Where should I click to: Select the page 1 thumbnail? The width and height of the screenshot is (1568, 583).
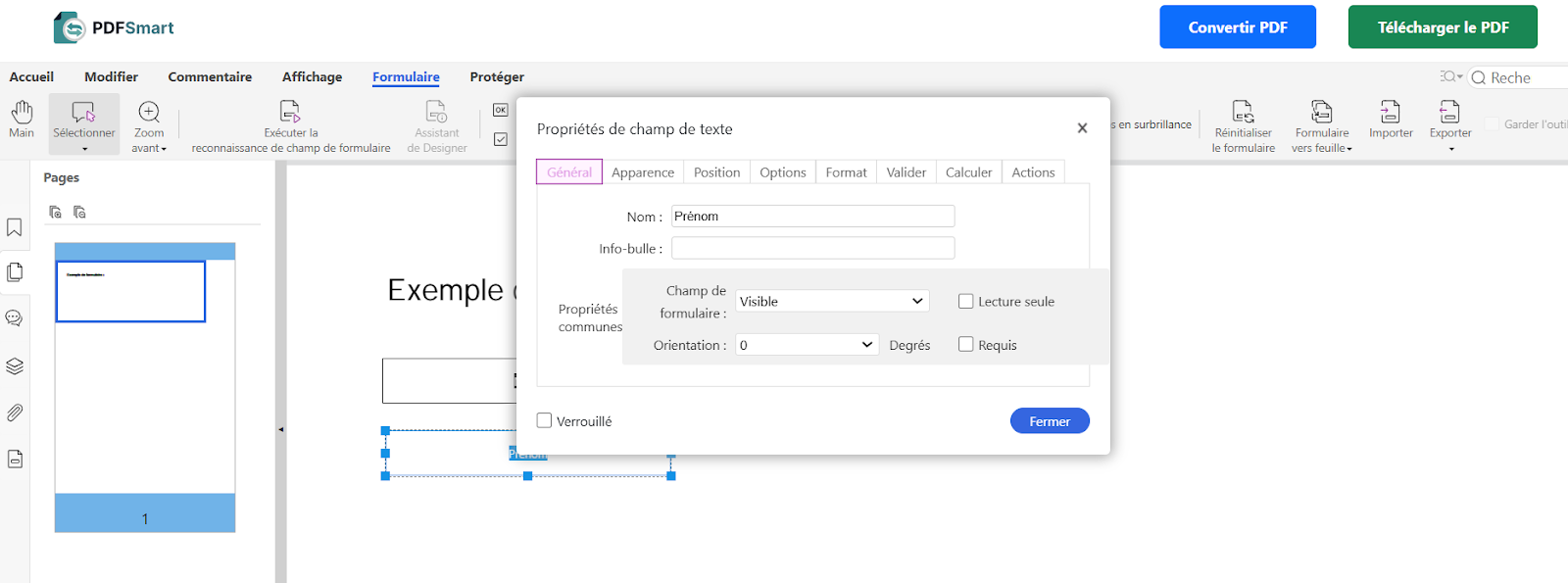[145, 387]
